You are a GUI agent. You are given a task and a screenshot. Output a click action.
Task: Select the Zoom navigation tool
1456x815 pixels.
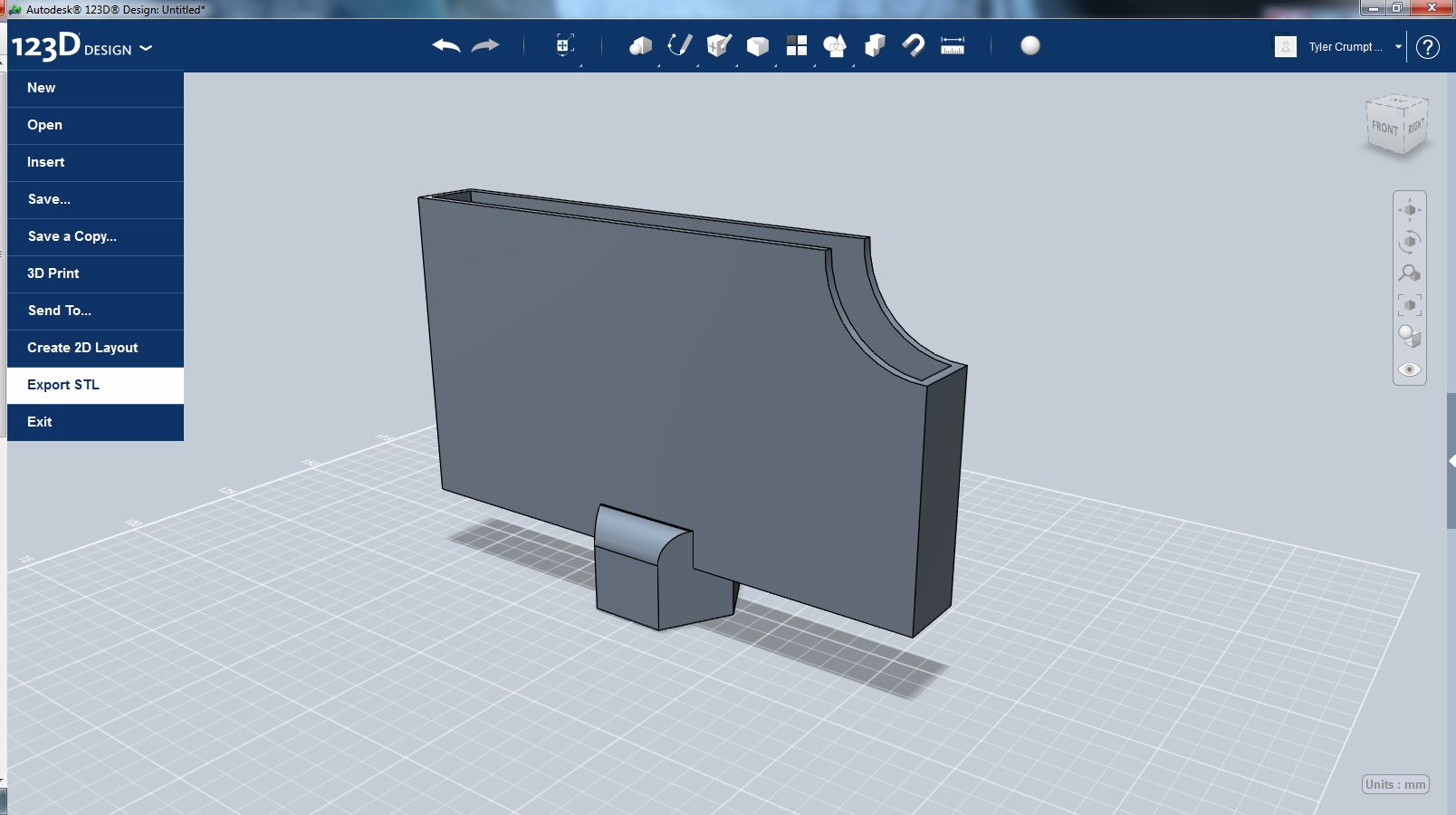[1410, 273]
